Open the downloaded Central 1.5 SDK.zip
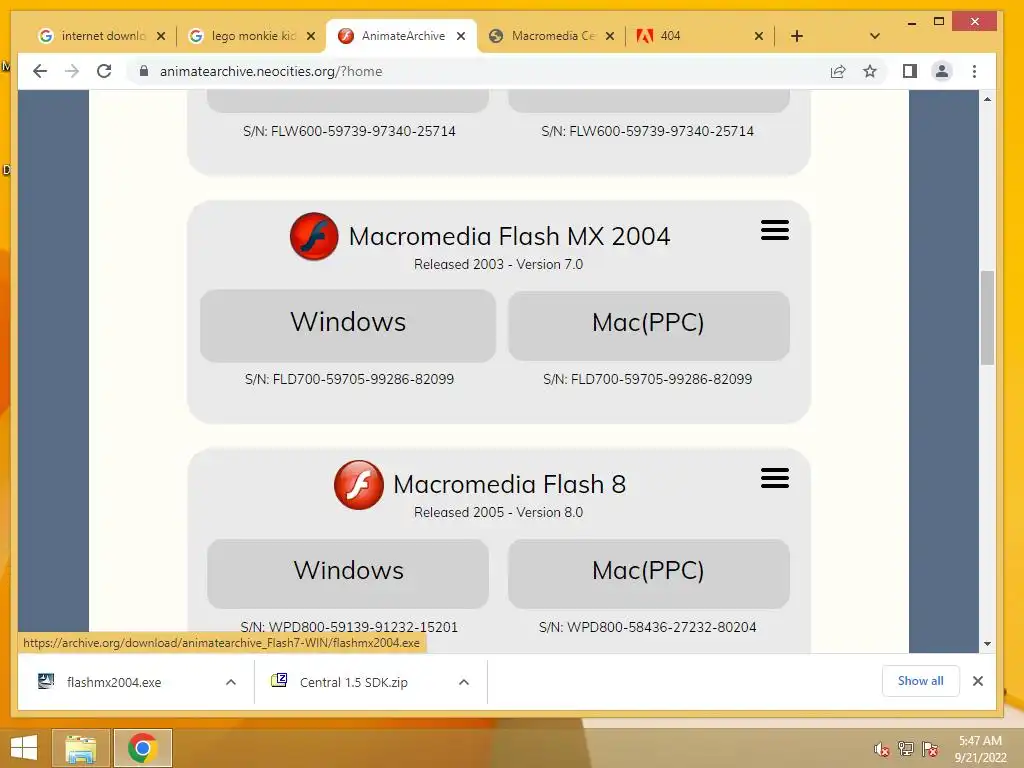1024x768 pixels. coord(353,682)
